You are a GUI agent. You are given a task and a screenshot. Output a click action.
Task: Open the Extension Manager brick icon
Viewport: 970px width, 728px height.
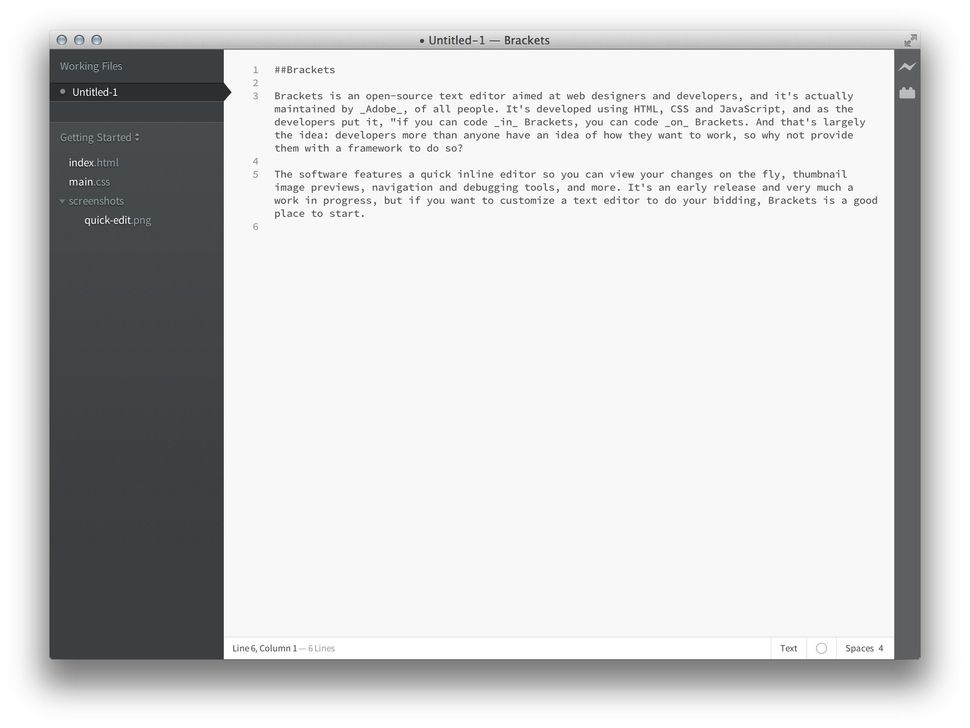[x=906, y=92]
